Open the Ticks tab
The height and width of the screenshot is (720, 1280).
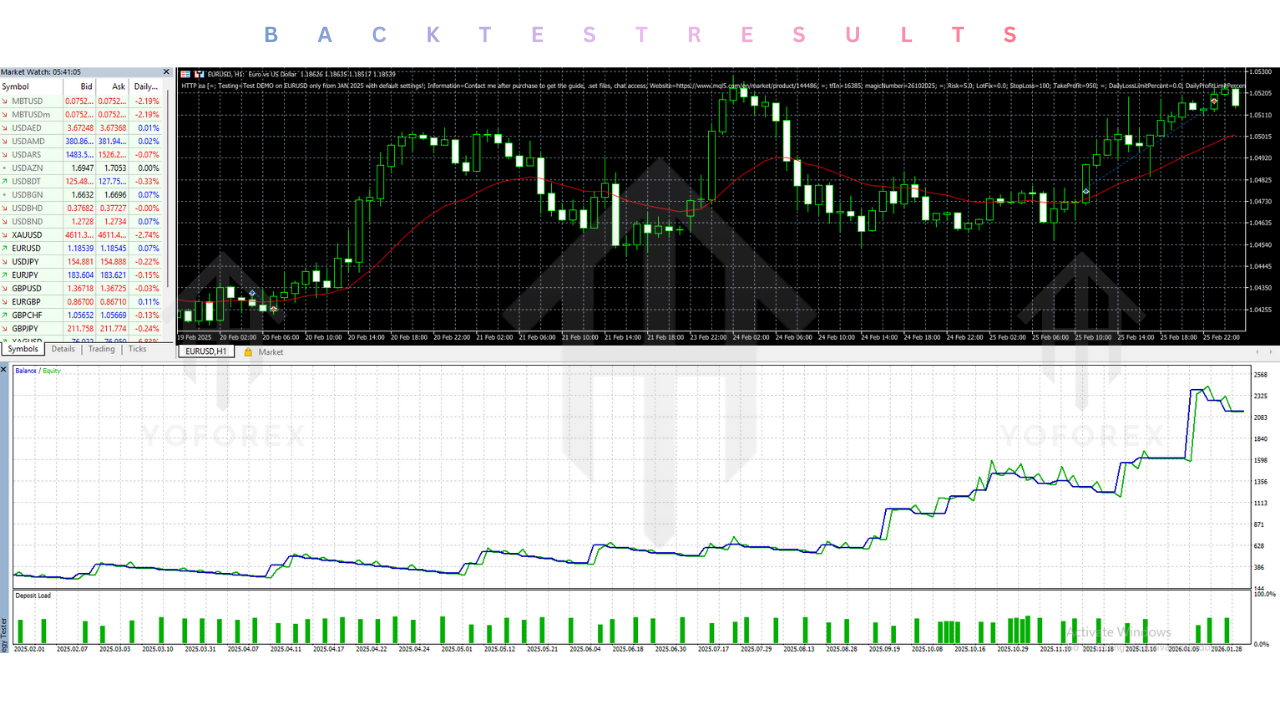point(138,349)
